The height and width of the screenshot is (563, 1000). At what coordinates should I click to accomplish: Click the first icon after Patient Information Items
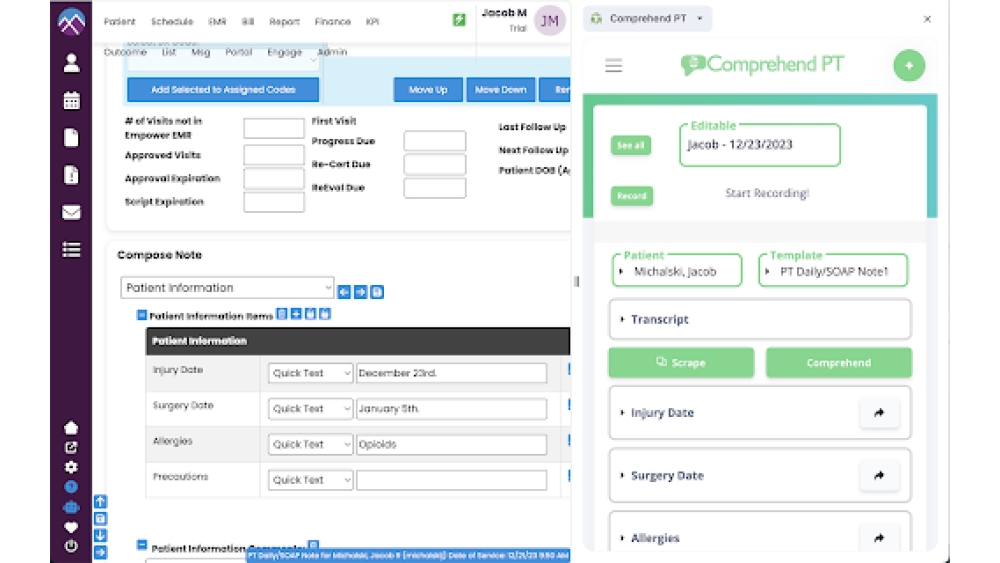(281, 314)
